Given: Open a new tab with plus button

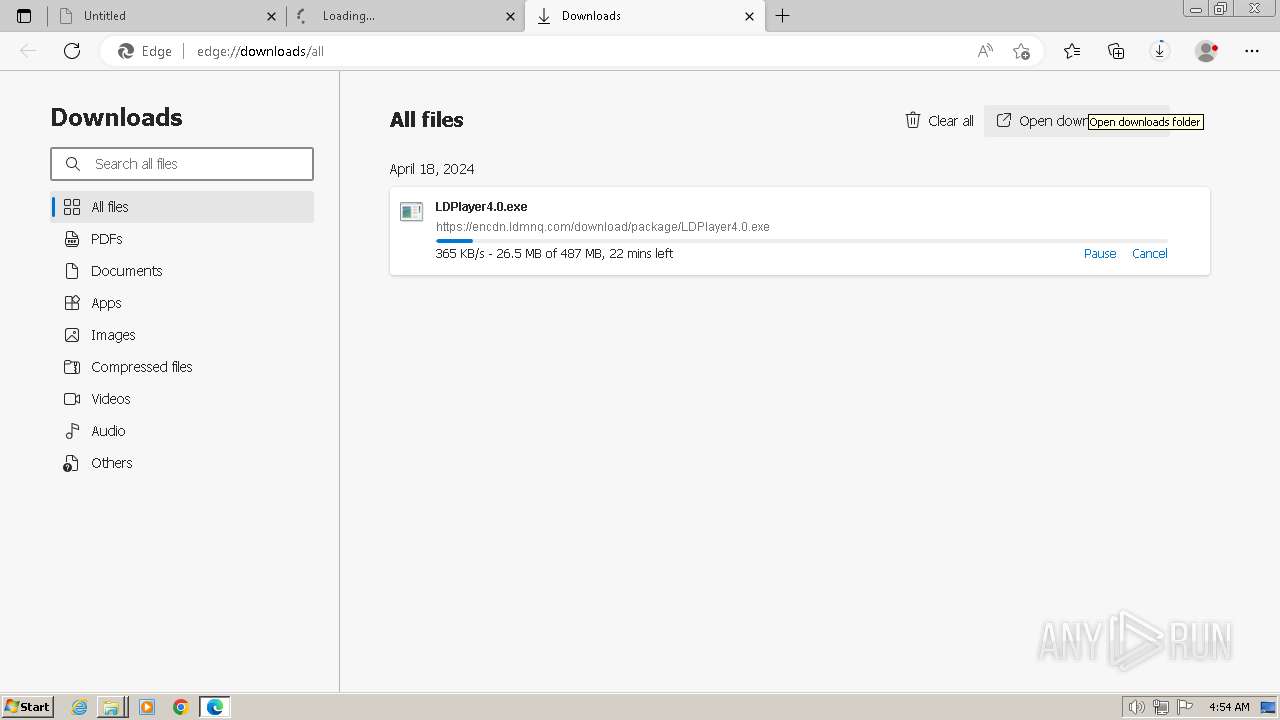Looking at the screenshot, I should 783,16.
